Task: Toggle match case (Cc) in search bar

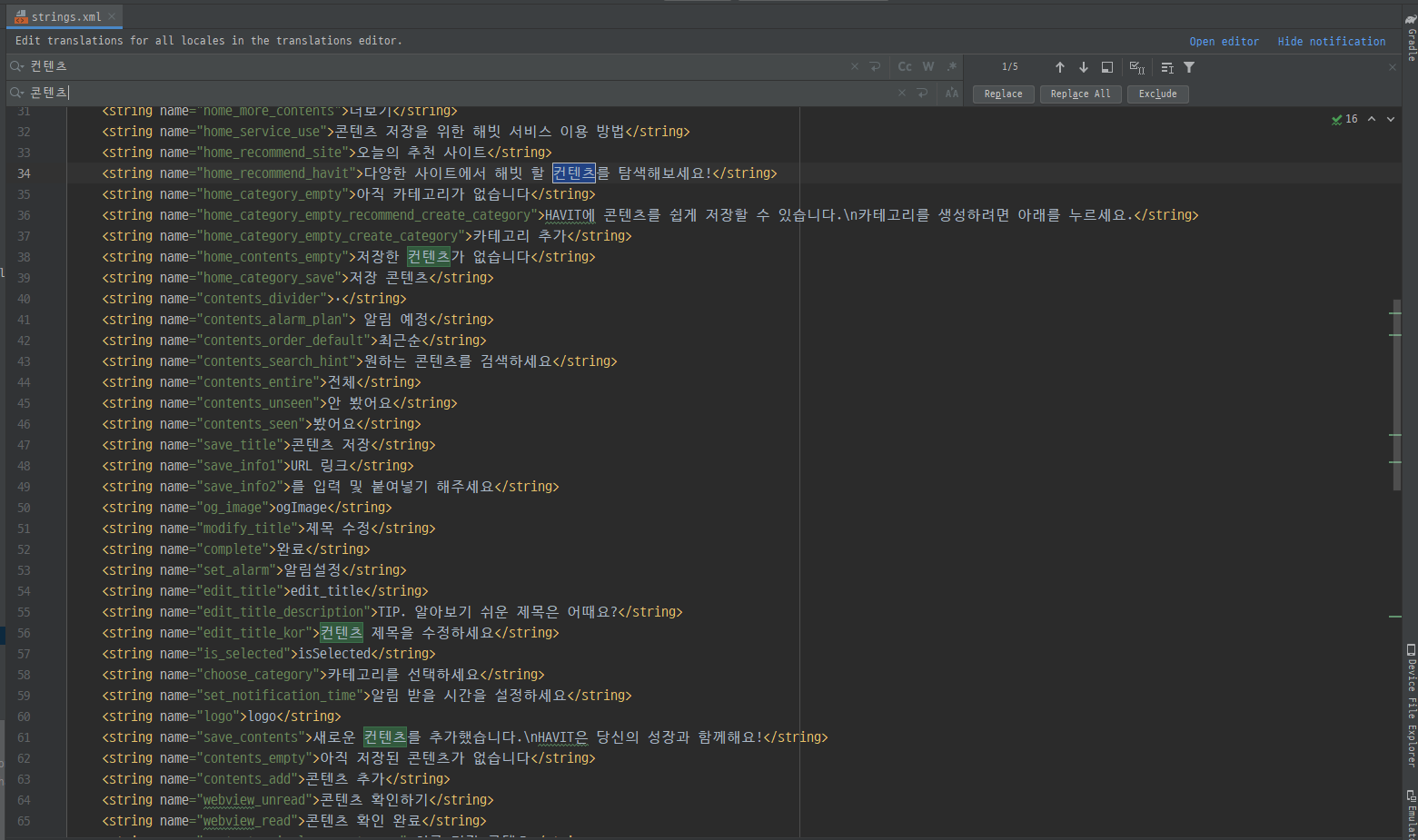Action: (x=905, y=65)
